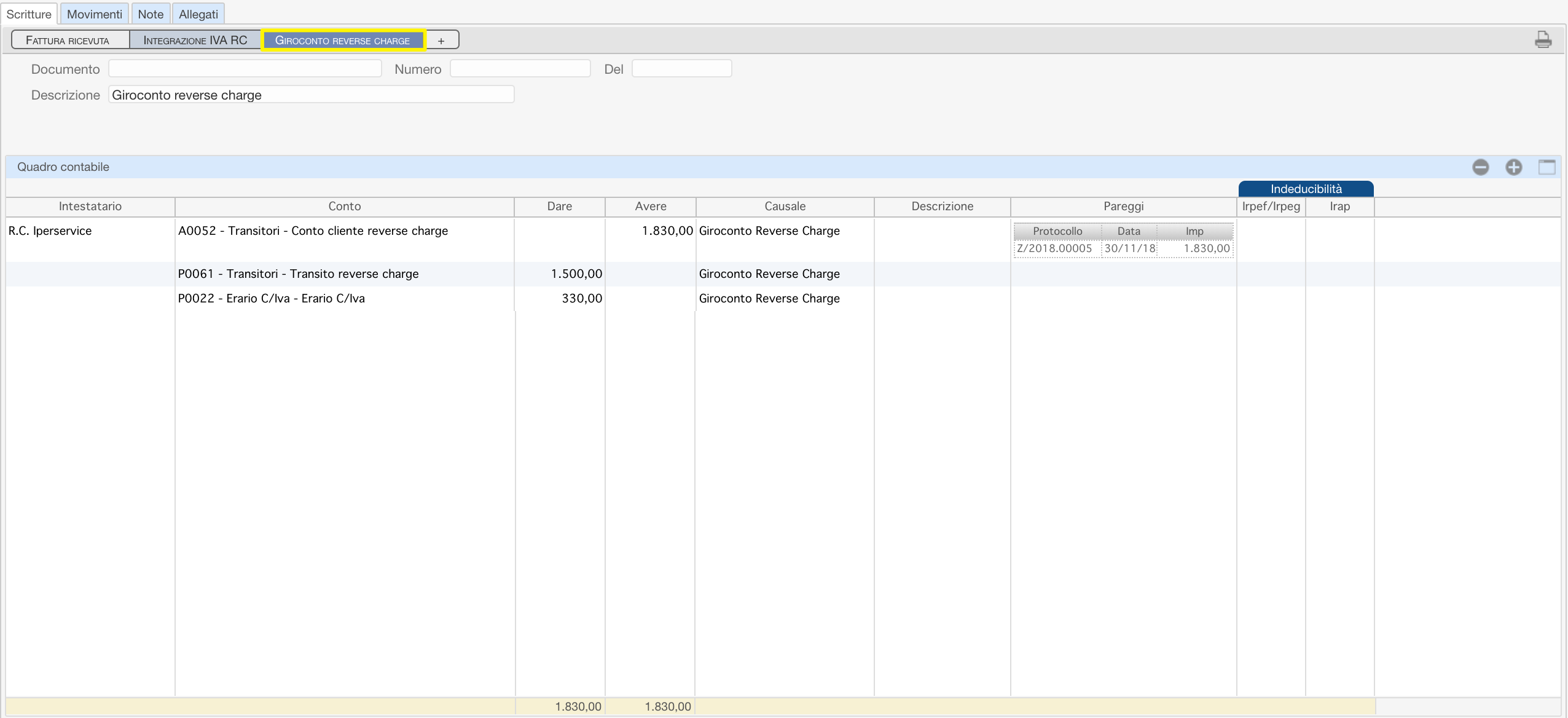Click the Avere column header
This screenshot has width=1568, height=718.
pyautogui.click(x=651, y=207)
